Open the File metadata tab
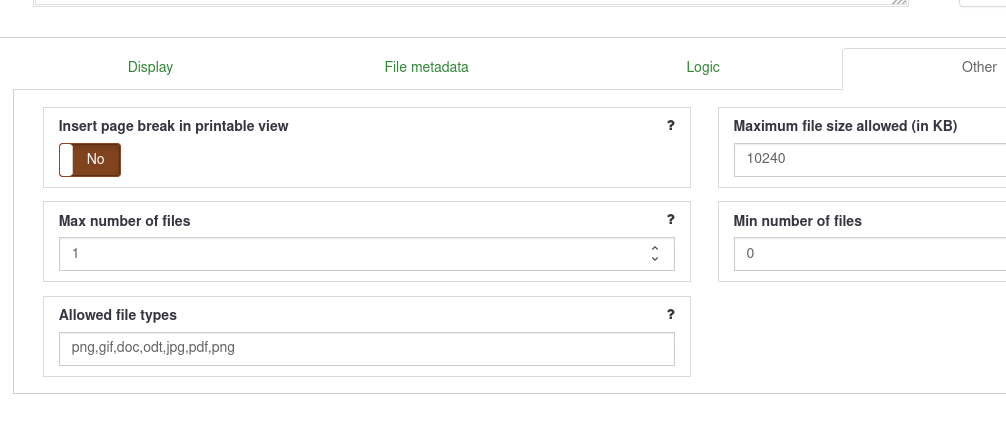This screenshot has width=1006, height=438. 426,67
